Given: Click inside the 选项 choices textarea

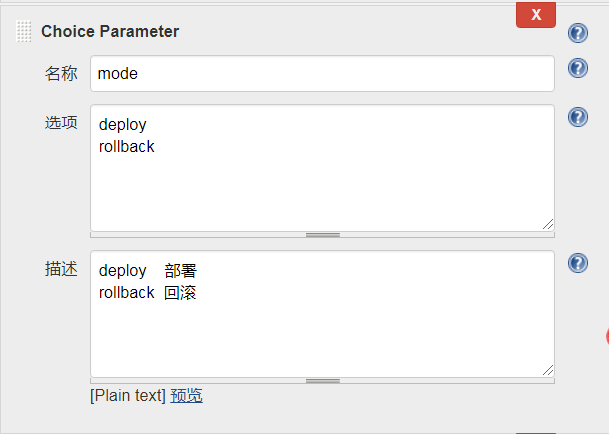Looking at the screenshot, I should tap(322, 168).
